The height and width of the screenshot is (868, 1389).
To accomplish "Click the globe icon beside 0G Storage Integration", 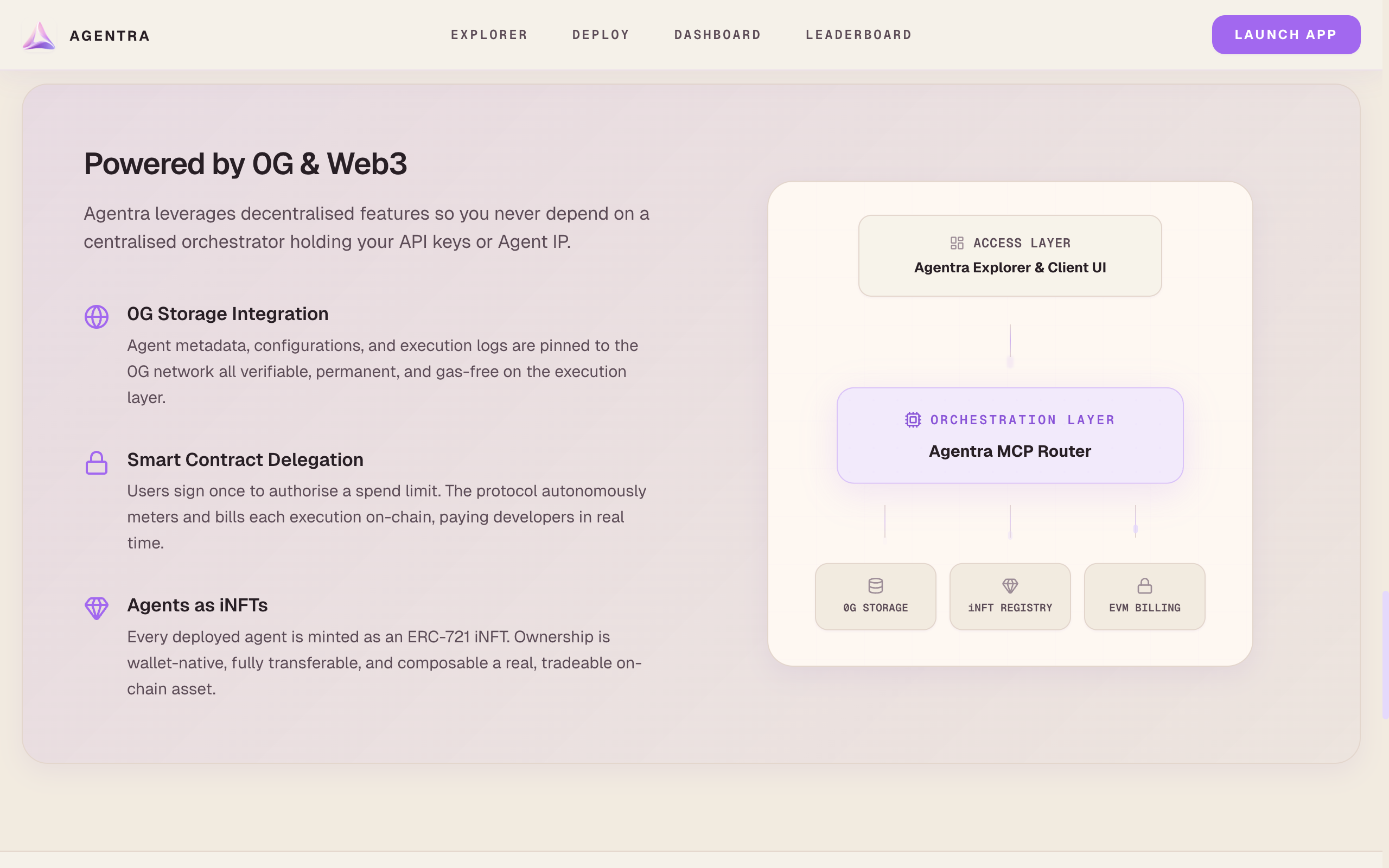I will pos(97,316).
